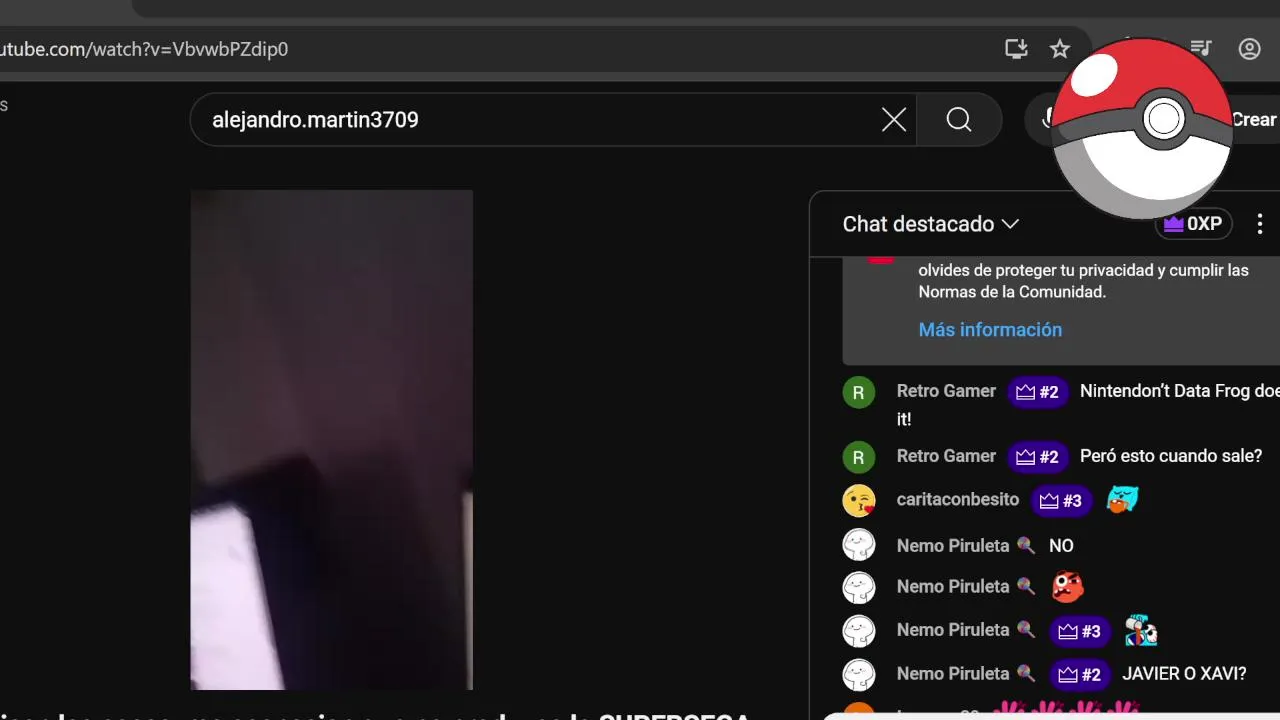Screen dimensions: 1280x720
Task: Open the install app icon in the address bar
Action: coord(1016,49)
